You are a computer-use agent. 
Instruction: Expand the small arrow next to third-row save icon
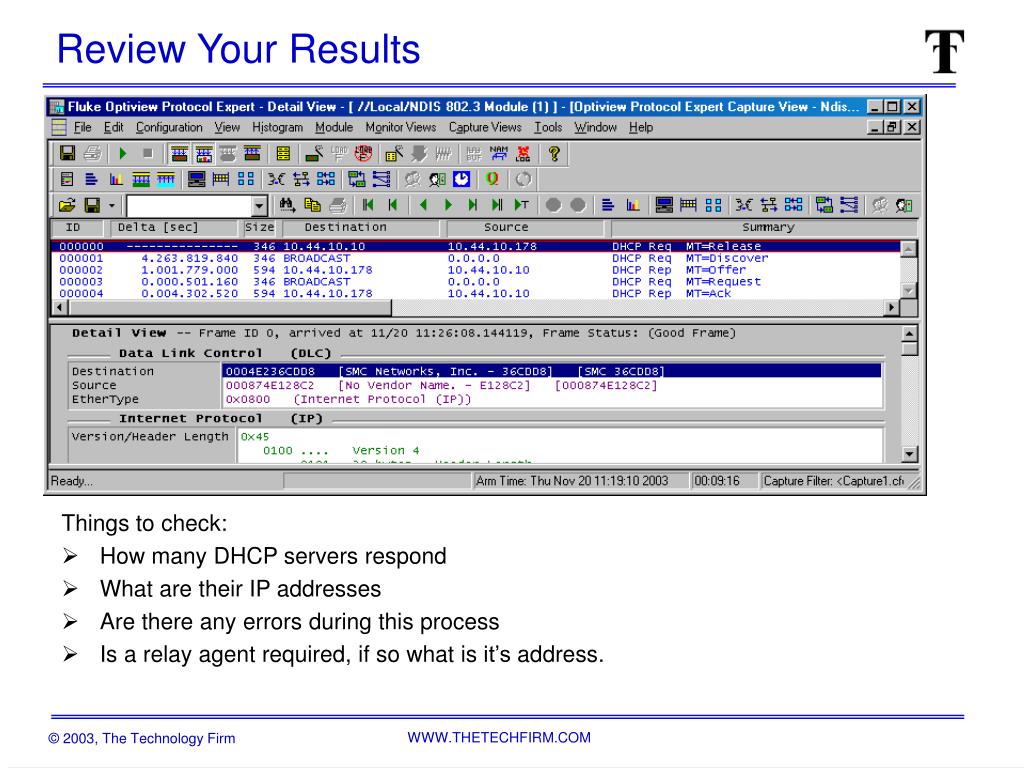click(x=112, y=206)
